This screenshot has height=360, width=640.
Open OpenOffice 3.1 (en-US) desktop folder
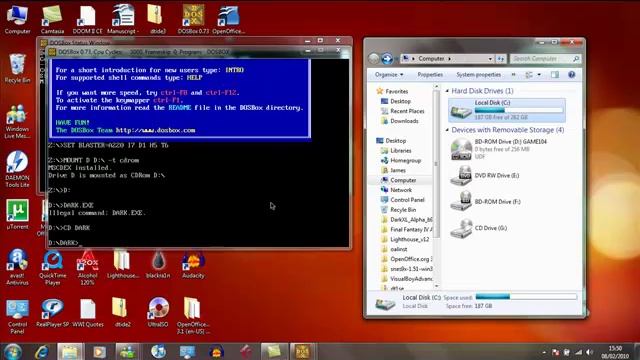tap(193, 316)
